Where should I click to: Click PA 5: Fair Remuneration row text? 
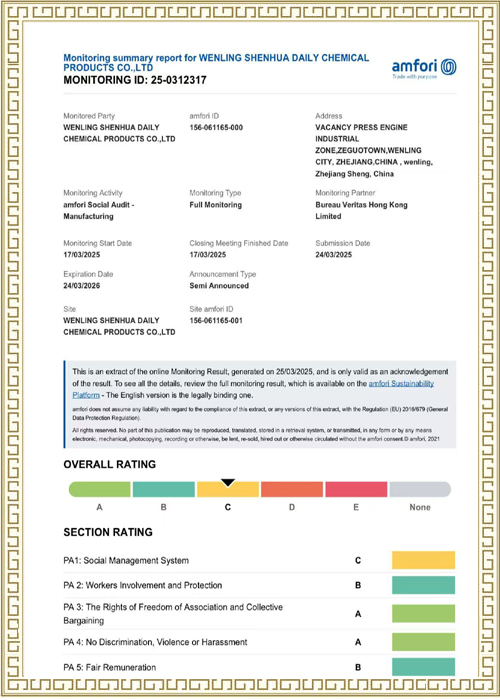click(x=110, y=667)
